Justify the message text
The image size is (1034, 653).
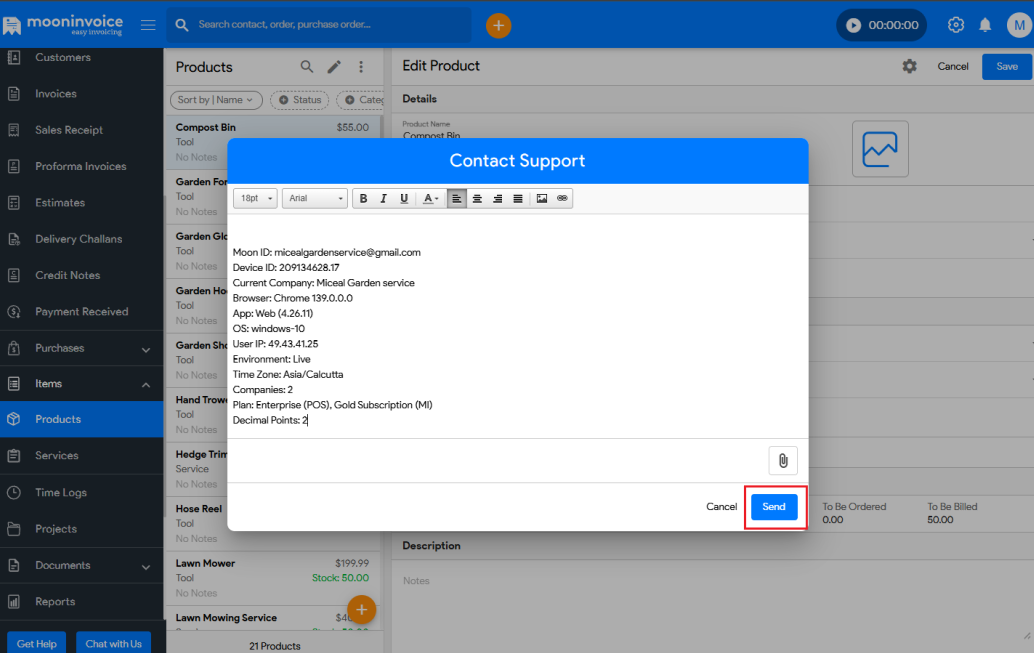point(518,199)
